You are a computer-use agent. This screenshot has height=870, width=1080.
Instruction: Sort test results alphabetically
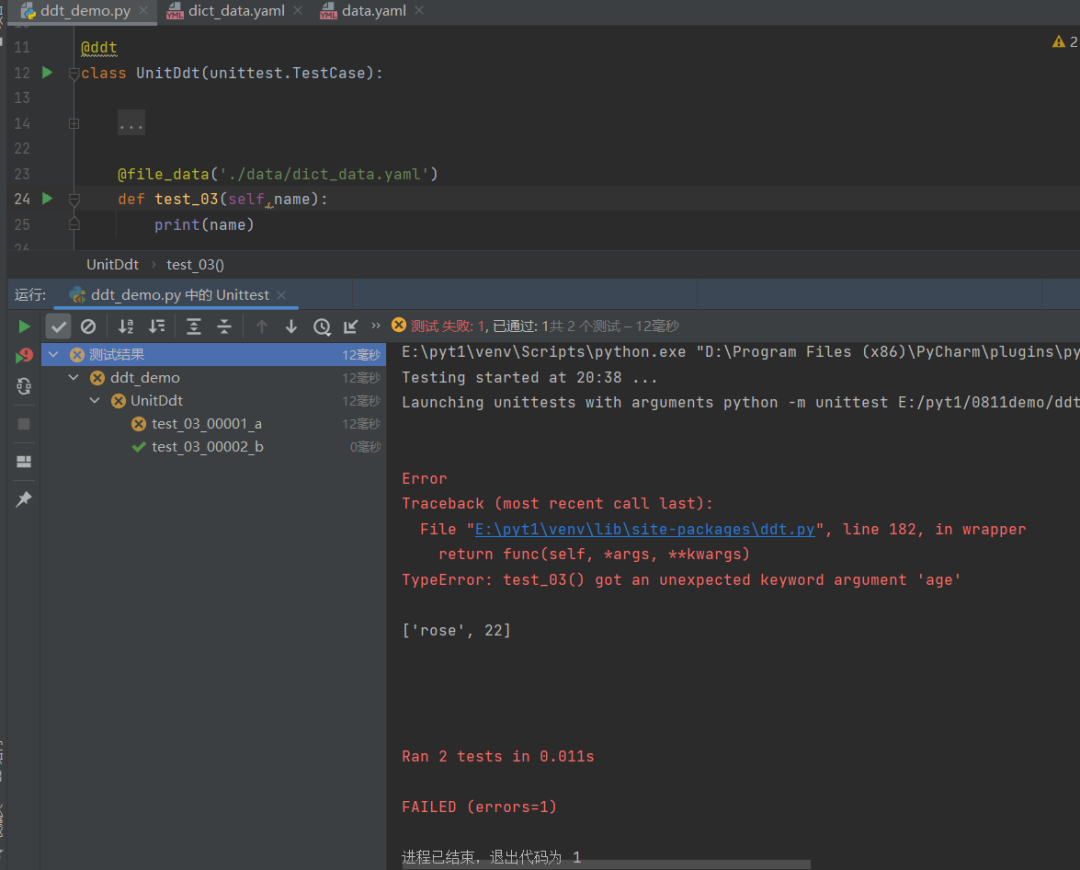(x=126, y=326)
